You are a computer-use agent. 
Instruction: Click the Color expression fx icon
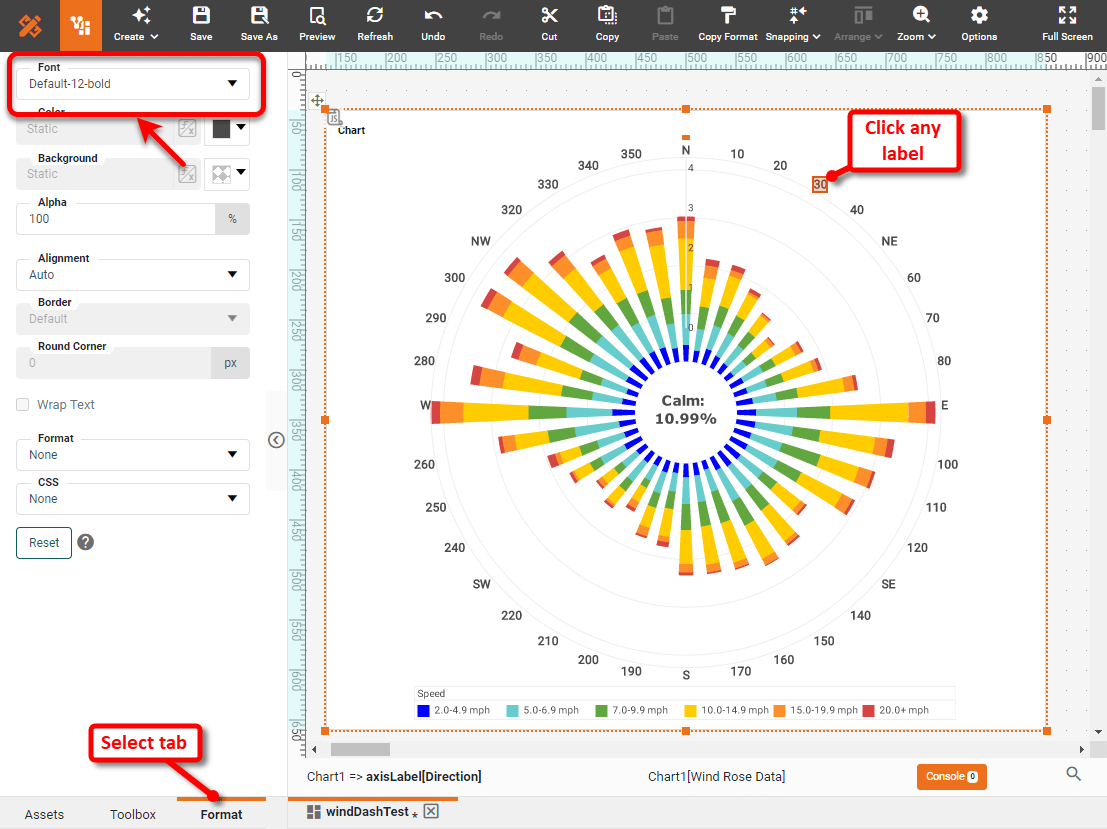pos(187,129)
